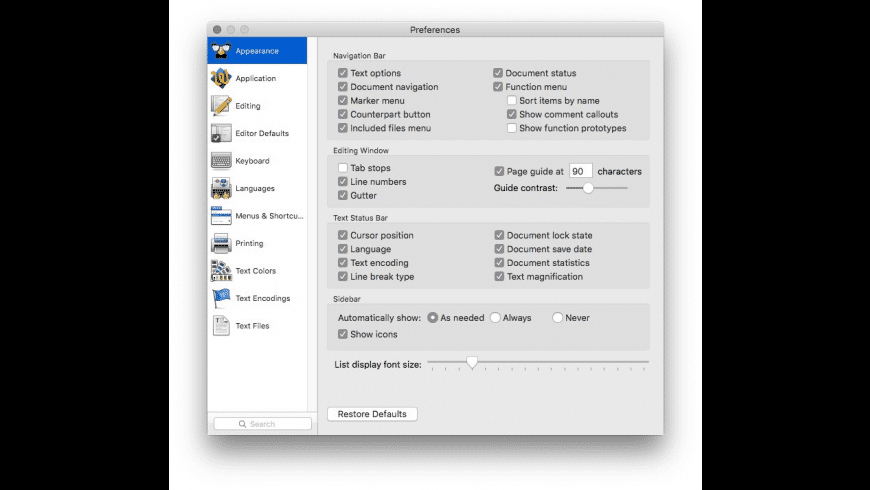This screenshot has height=490, width=870.
Task: Click the Application pane icon
Action: point(221,78)
